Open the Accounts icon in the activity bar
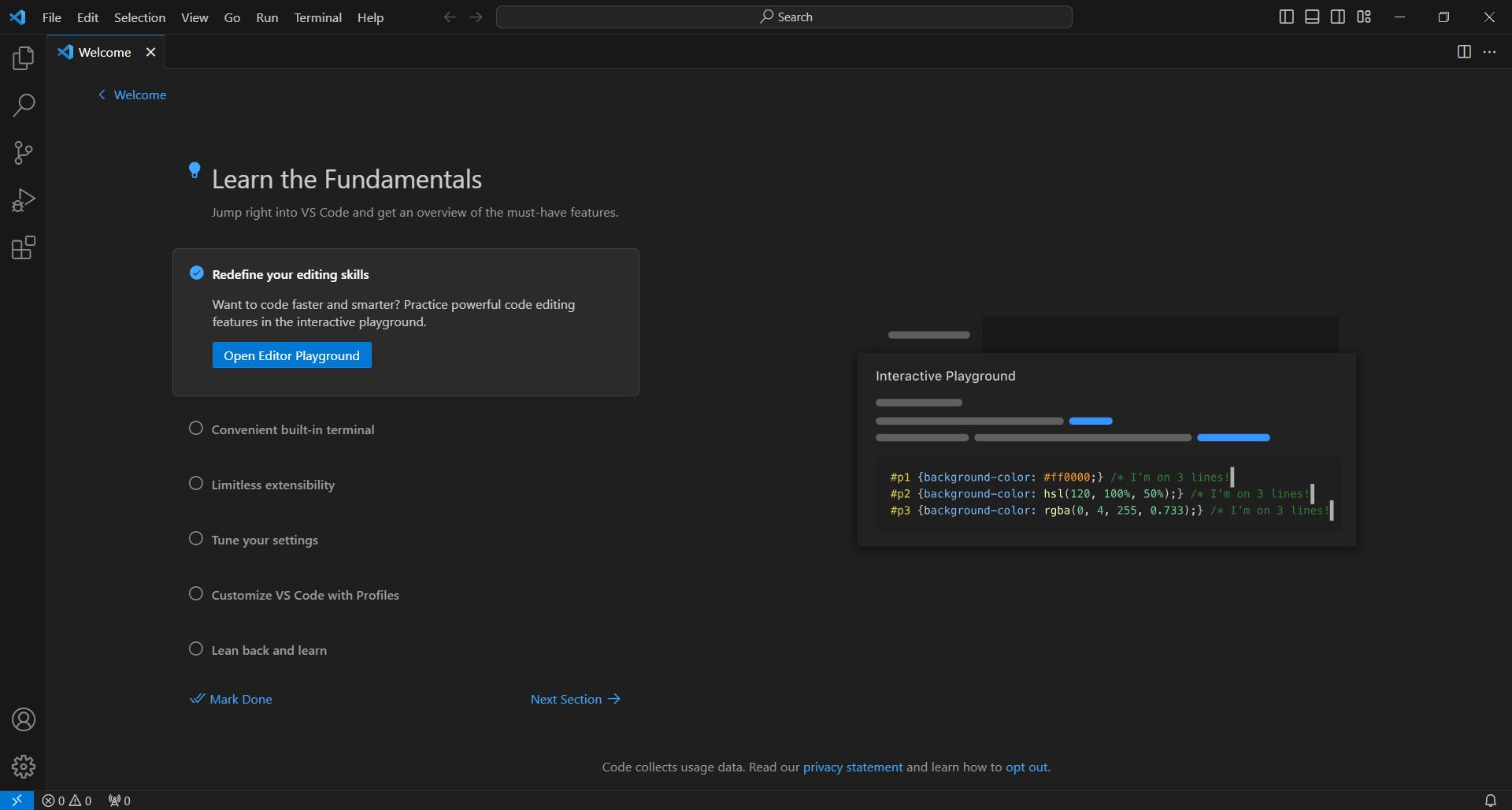This screenshot has height=810, width=1512. (23, 719)
